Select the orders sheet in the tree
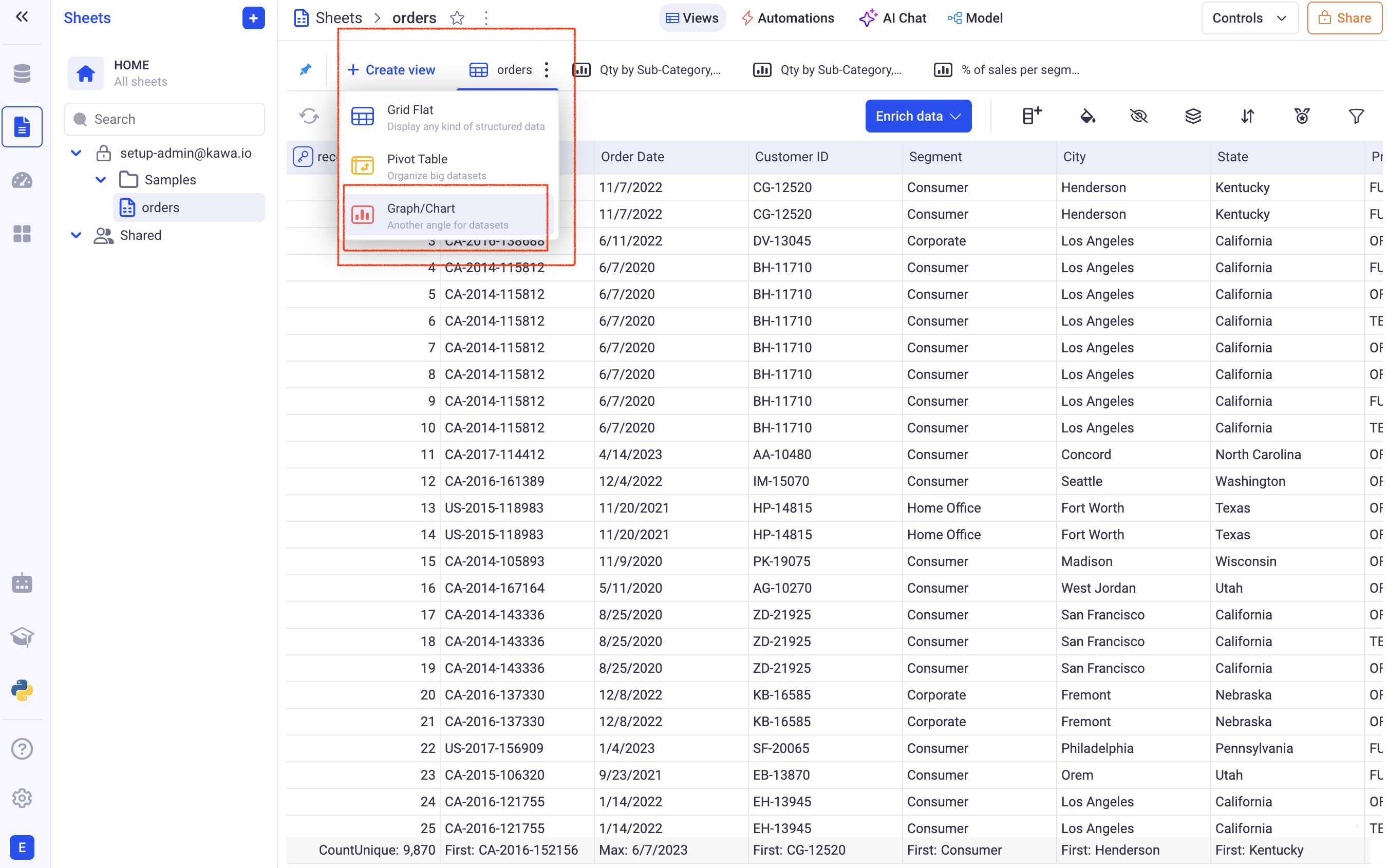This screenshot has height=868, width=1388. pos(160,208)
